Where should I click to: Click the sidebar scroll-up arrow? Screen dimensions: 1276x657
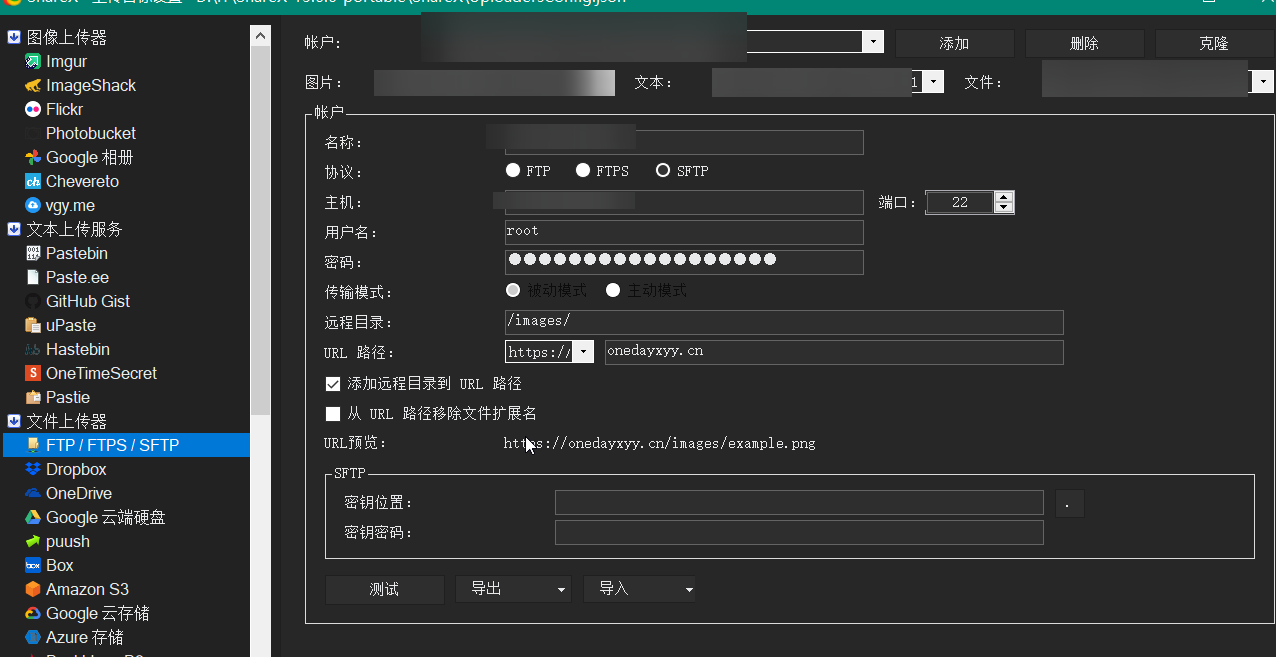tap(261, 35)
